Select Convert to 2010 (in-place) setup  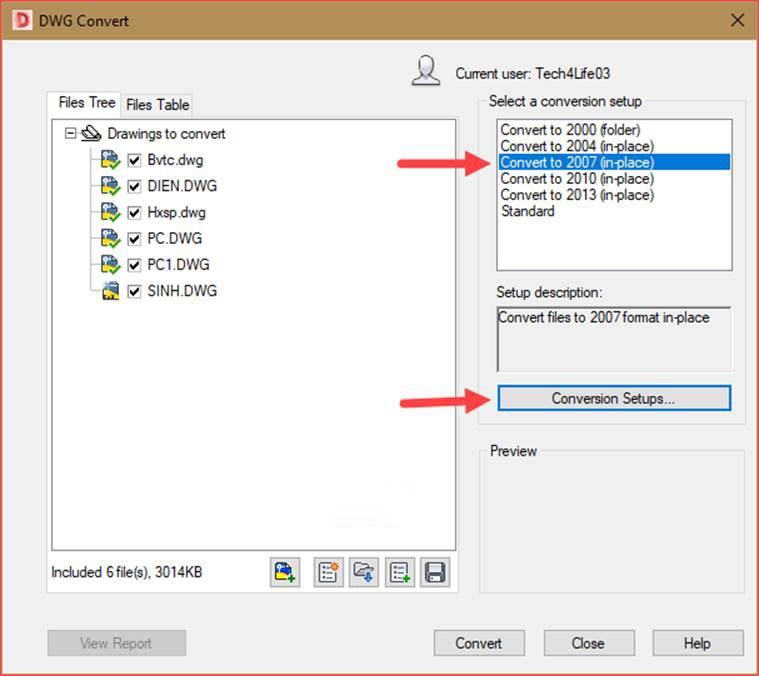click(614, 179)
